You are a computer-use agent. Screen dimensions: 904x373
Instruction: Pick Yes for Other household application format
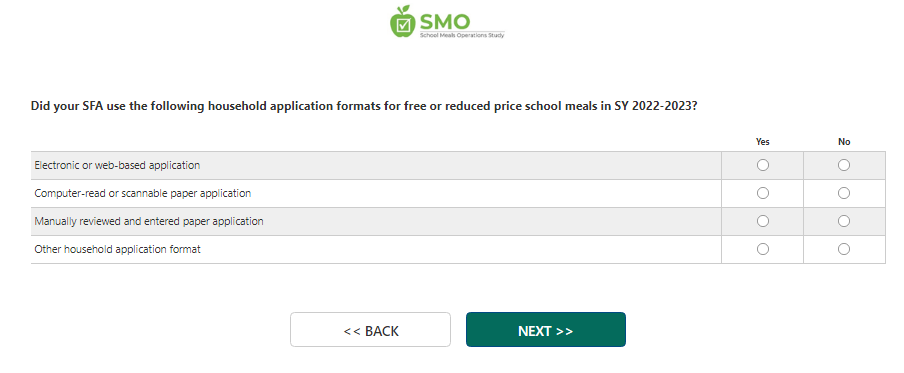tap(763, 249)
